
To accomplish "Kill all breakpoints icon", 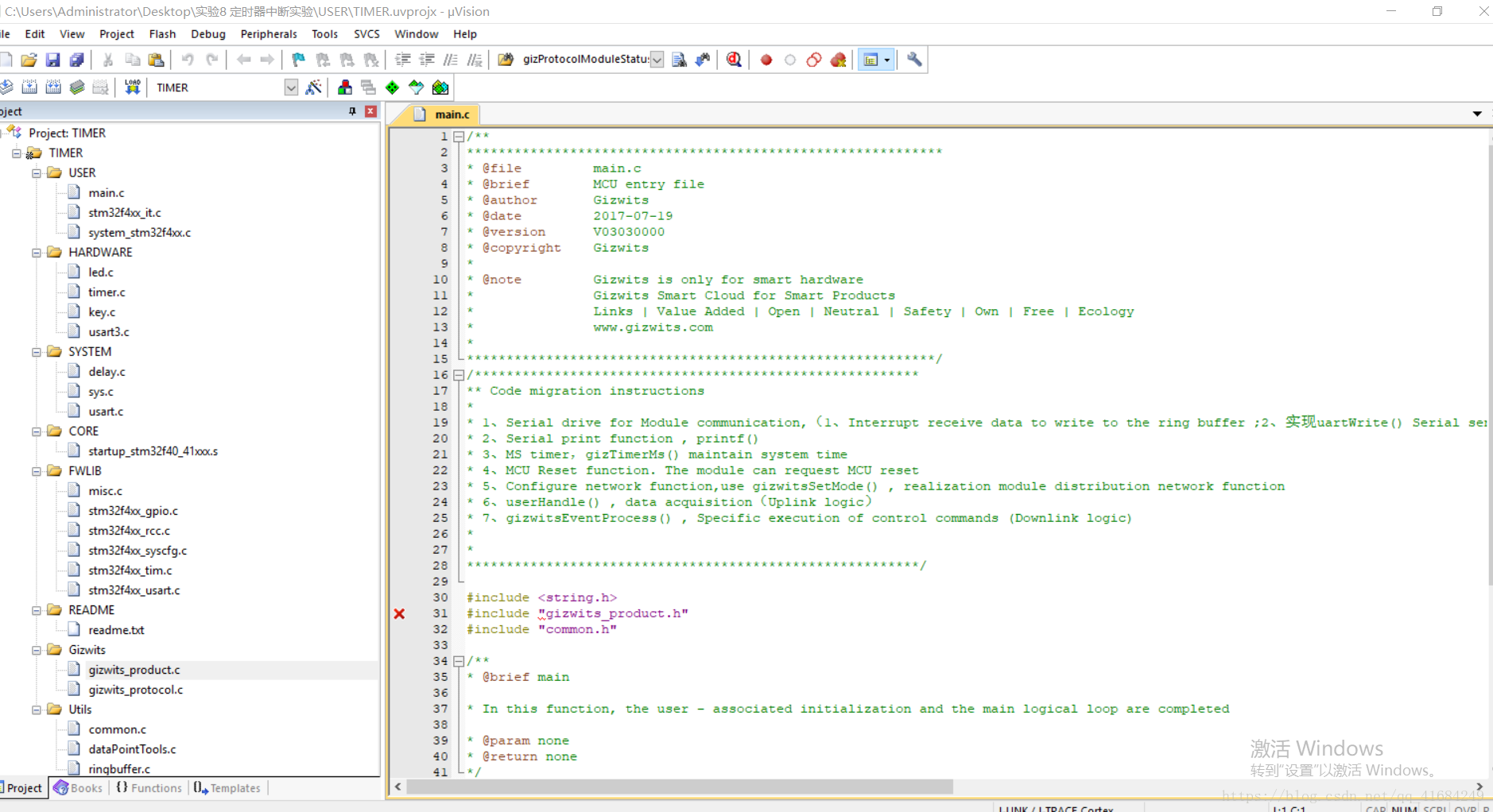I will (x=838, y=60).
